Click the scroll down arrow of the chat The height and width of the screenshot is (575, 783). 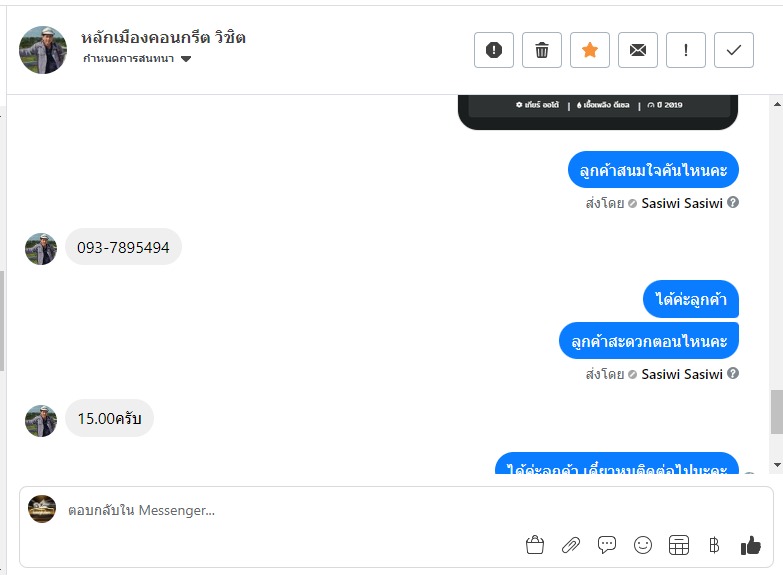pyautogui.click(x=777, y=465)
